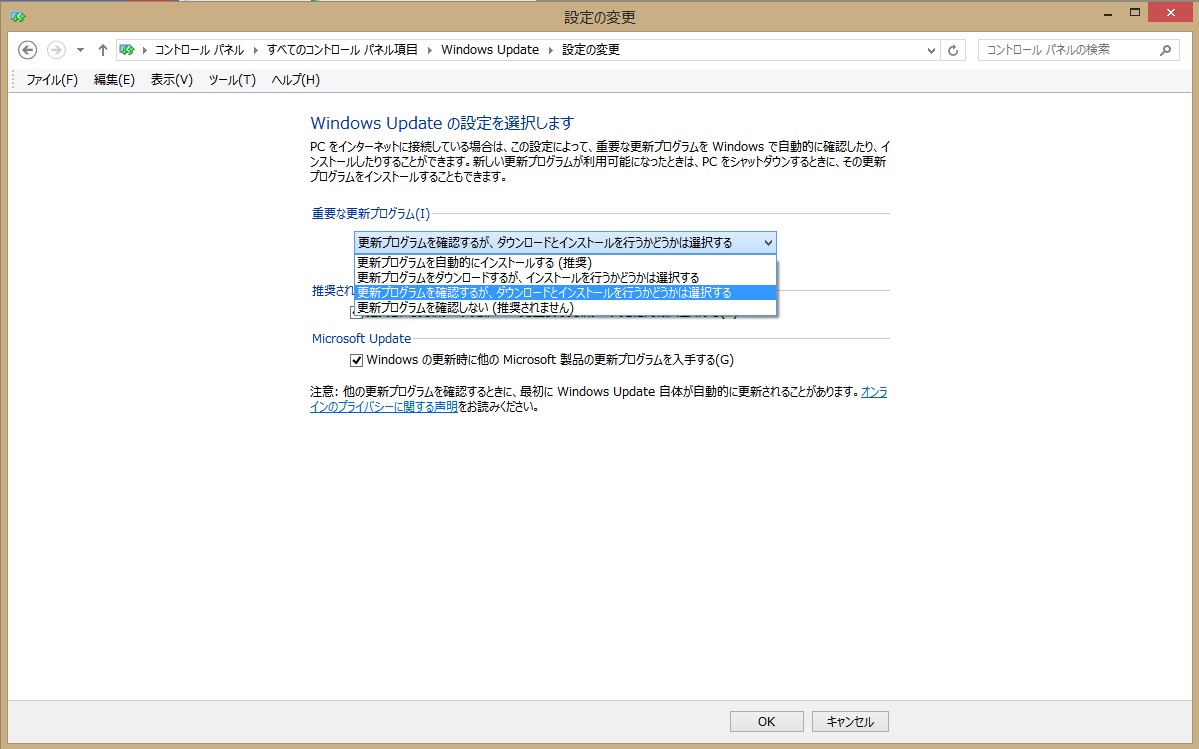Select 更新プログラムを確認しない (推奨されません)
1199x749 pixels.
click(565, 308)
